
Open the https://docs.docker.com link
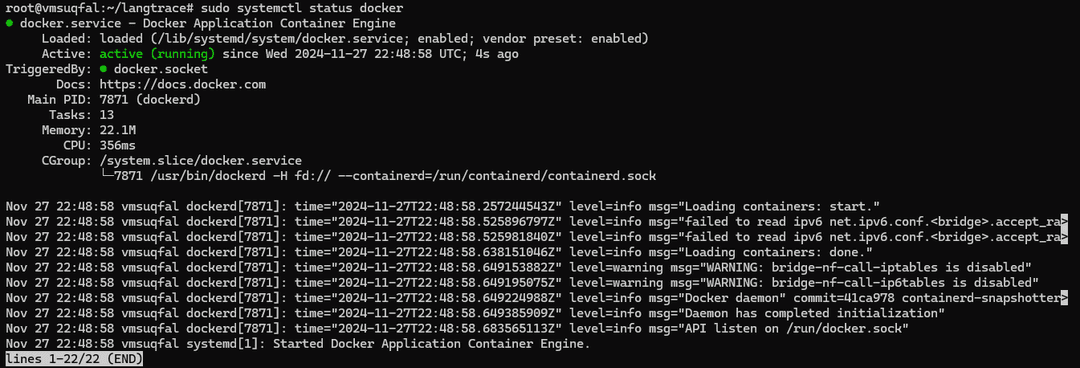click(183, 84)
